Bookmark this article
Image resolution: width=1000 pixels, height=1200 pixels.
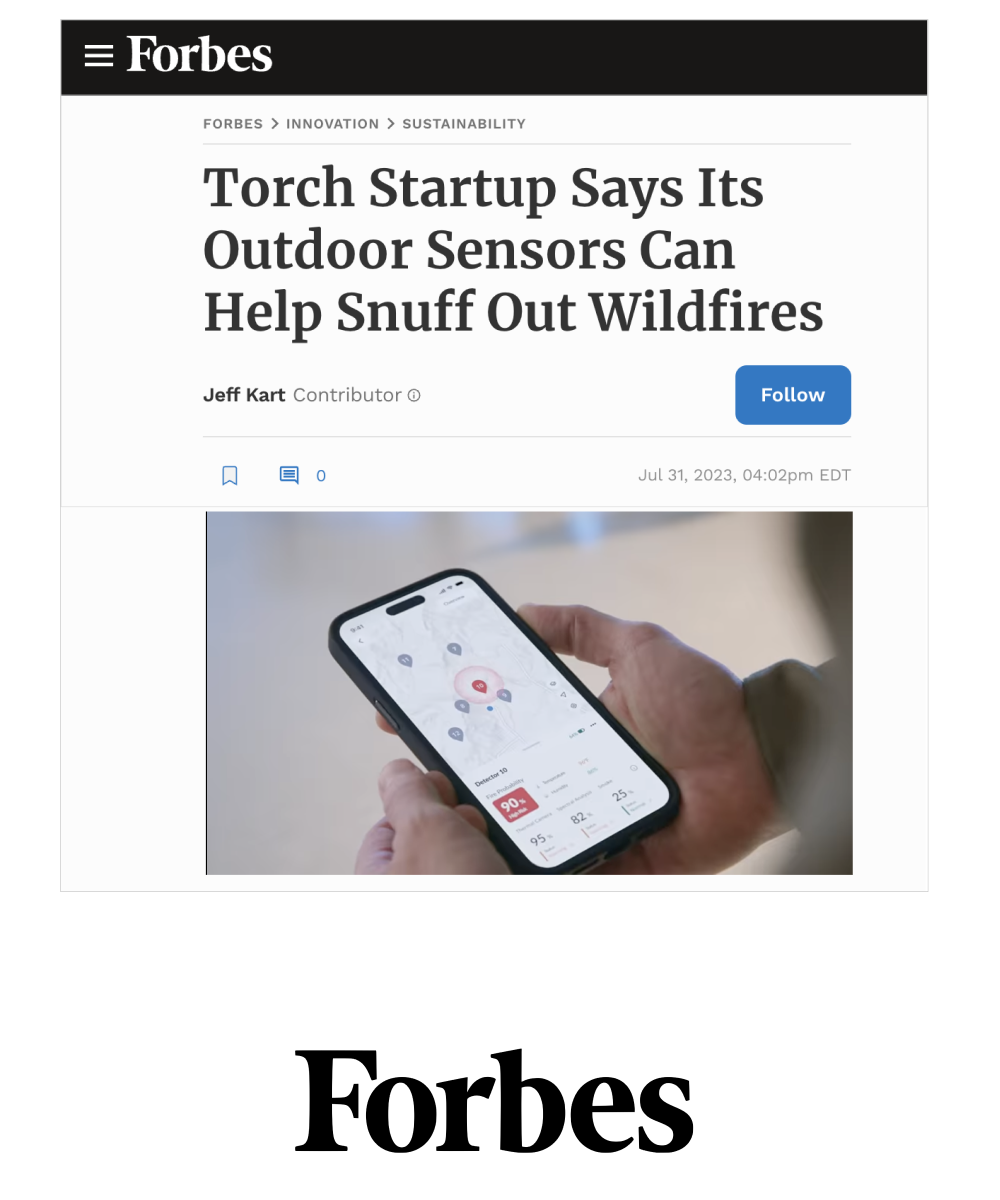click(x=230, y=475)
